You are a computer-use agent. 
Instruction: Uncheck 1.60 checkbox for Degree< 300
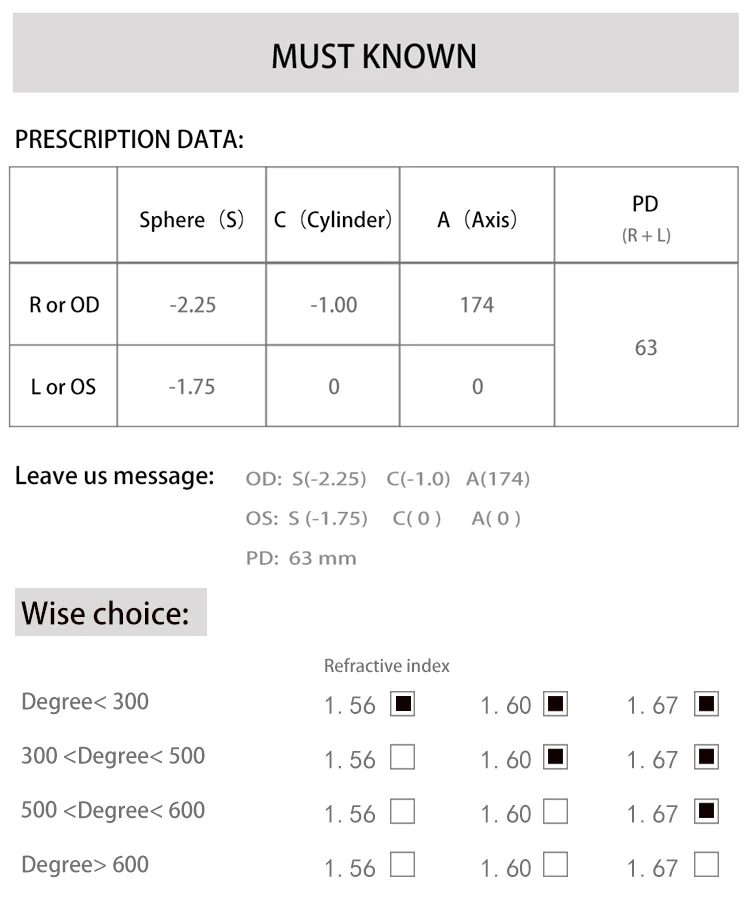coord(555,704)
